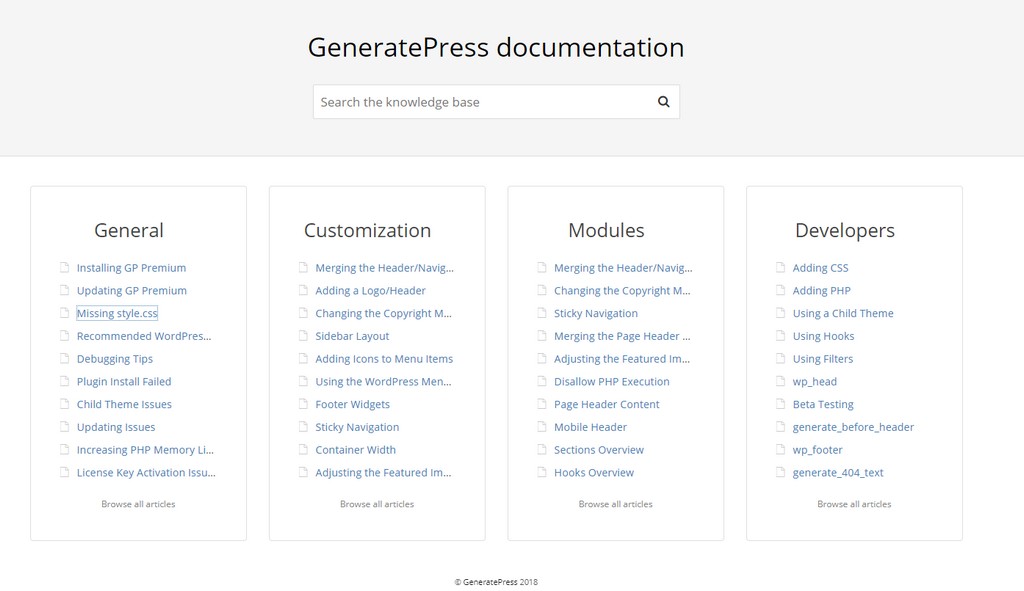Click document icon beside wp_head

pyautogui.click(x=780, y=381)
